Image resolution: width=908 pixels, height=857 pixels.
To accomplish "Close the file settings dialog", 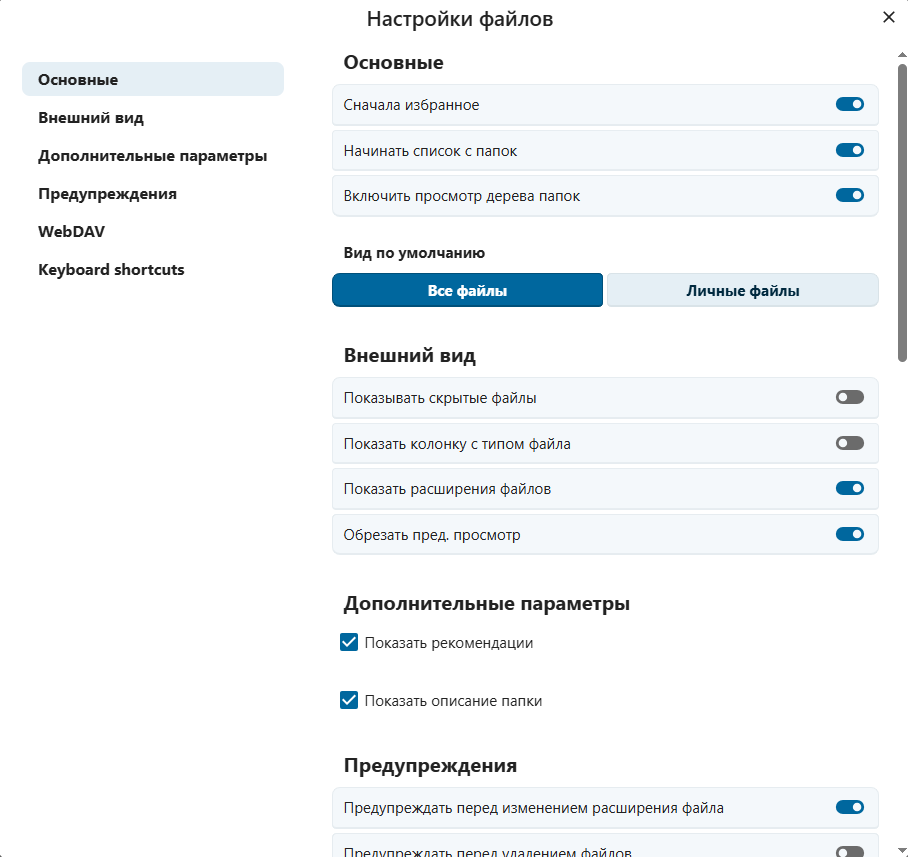I will point(889,17).
